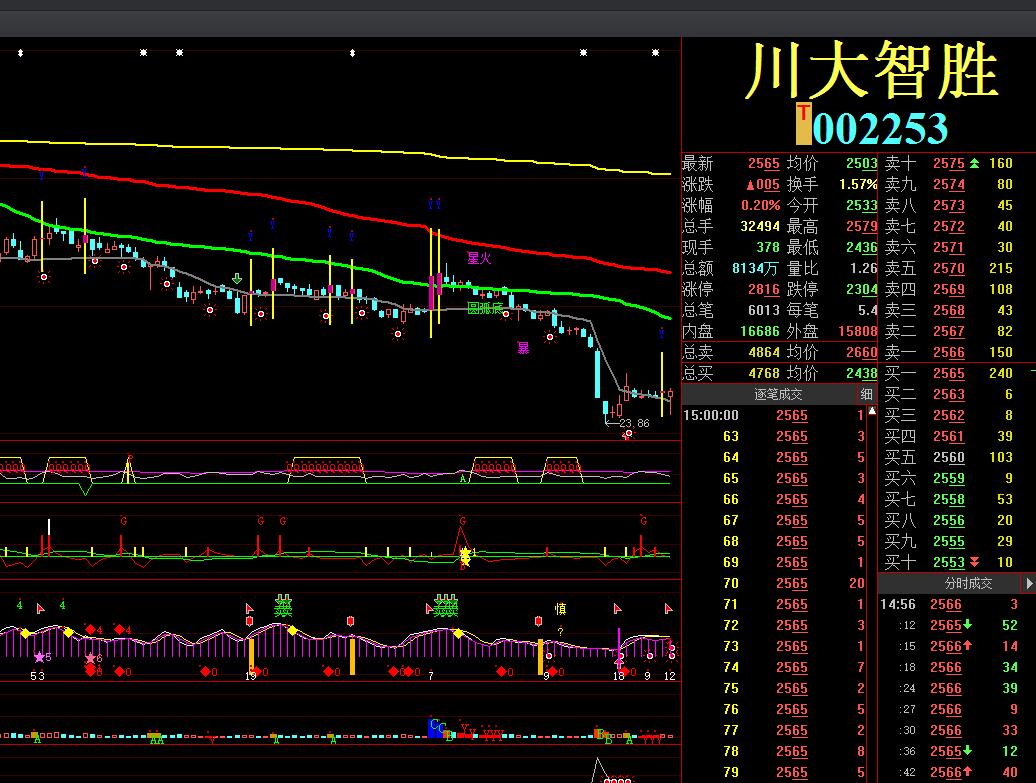
Task: Click the 换手 value 1.57%
Action: click(x=858, y=184)
